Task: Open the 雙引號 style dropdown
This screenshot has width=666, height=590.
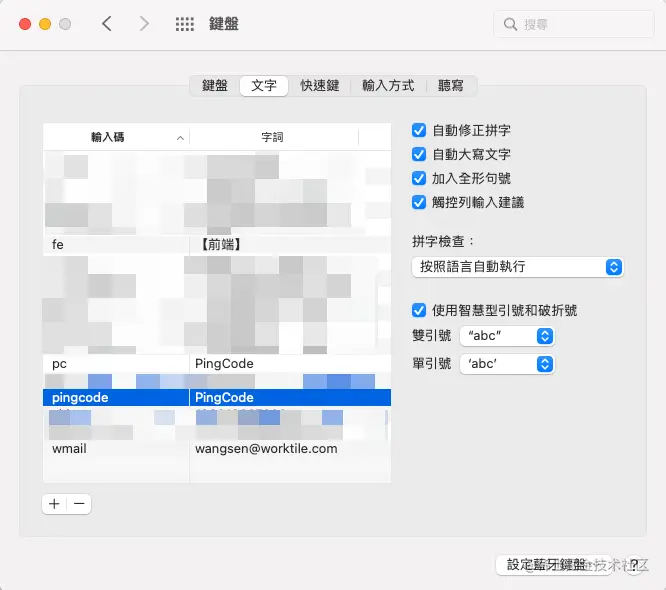Action: click(x=507, y=336)
